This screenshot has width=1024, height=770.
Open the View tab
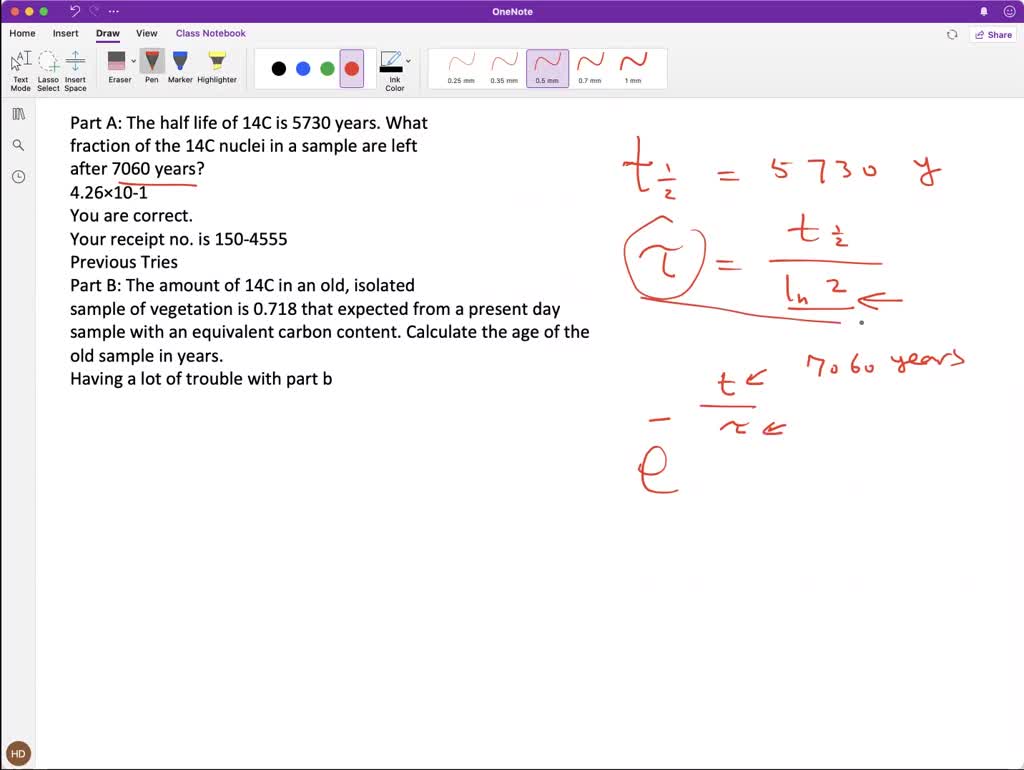[146, 33]
